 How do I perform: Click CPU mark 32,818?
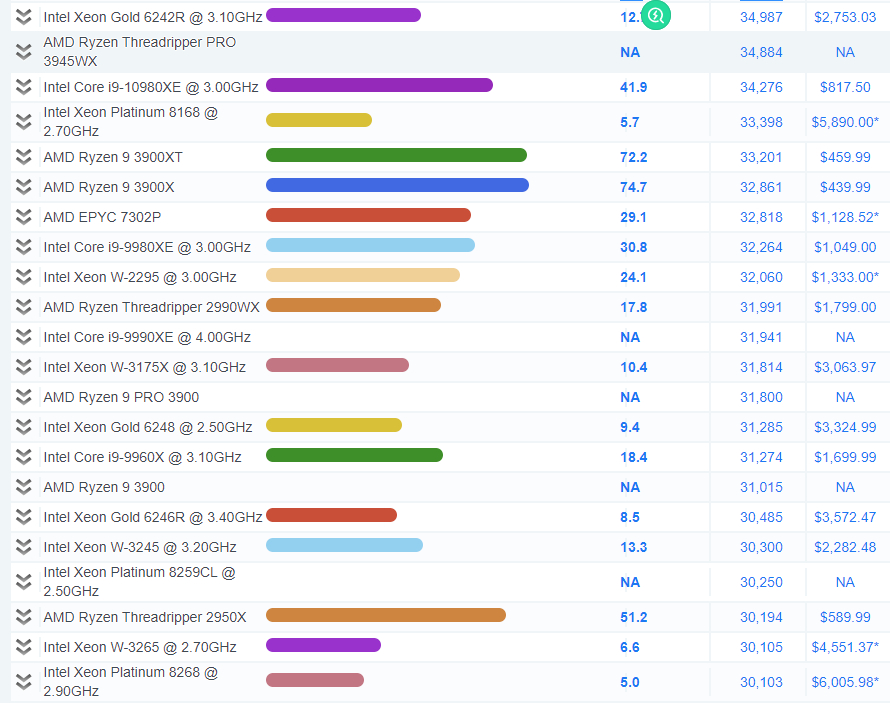click(x=761, y=217)
